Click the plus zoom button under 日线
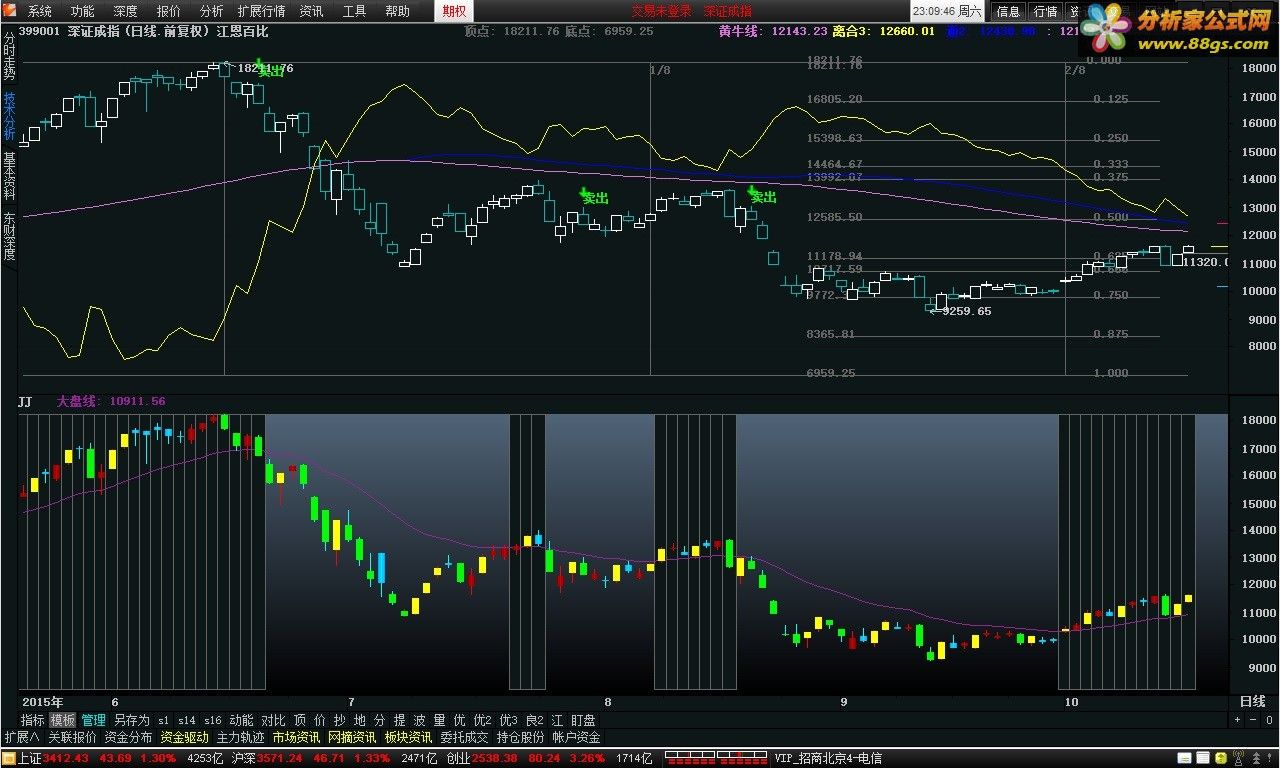The image size is (1280, 768). (x=1237, y=720)
